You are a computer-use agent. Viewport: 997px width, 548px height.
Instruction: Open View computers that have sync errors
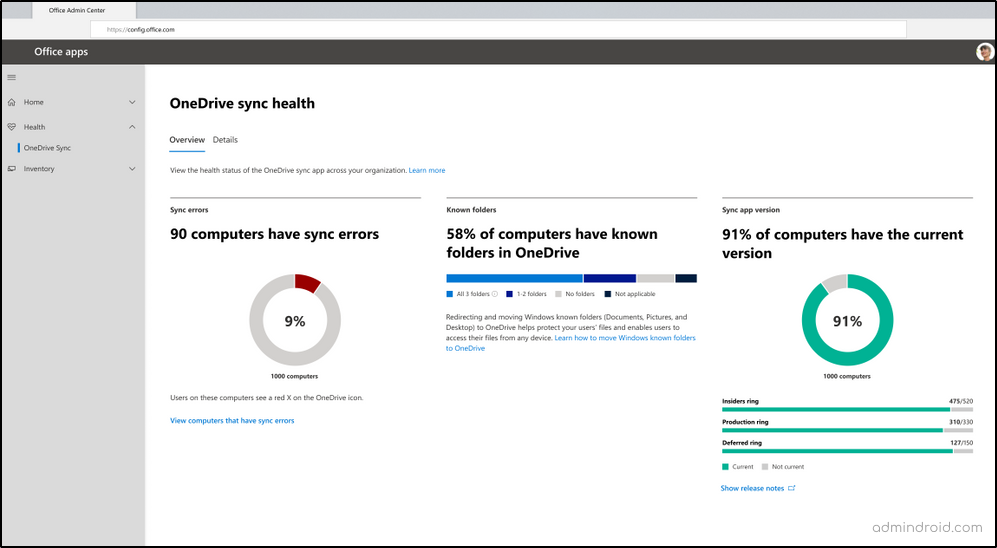pyautogui.click(x=232, y=421)
